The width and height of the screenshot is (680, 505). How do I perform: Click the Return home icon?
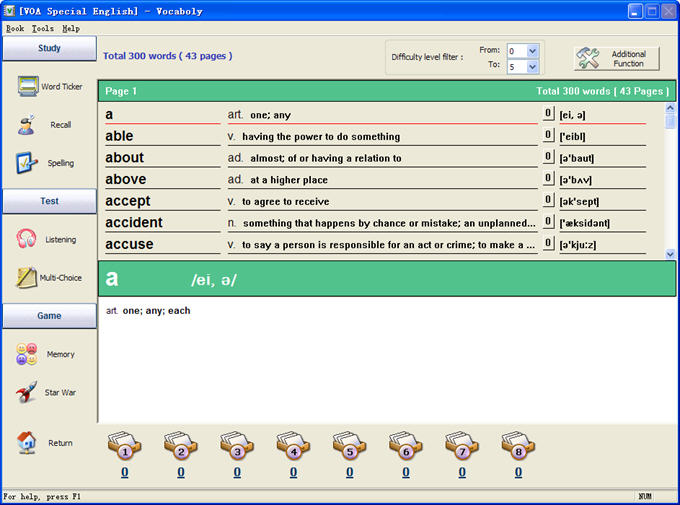click(26, 443)
